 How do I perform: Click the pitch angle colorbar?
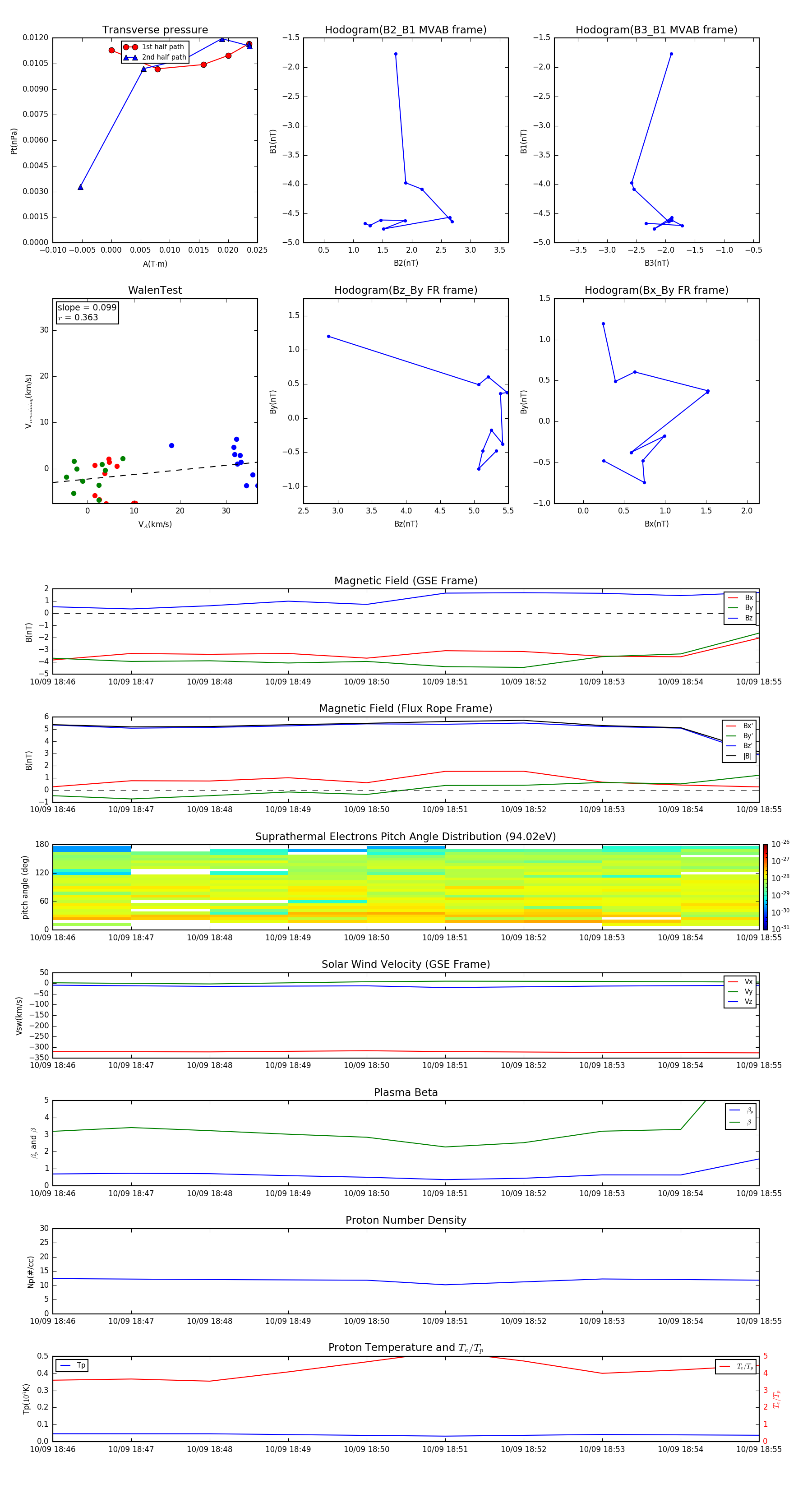[x=765, y=887]
